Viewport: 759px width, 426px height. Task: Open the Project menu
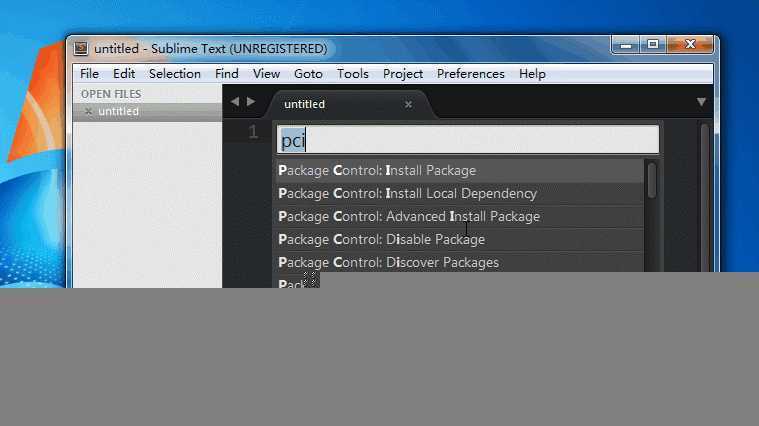tap(403, 74)
